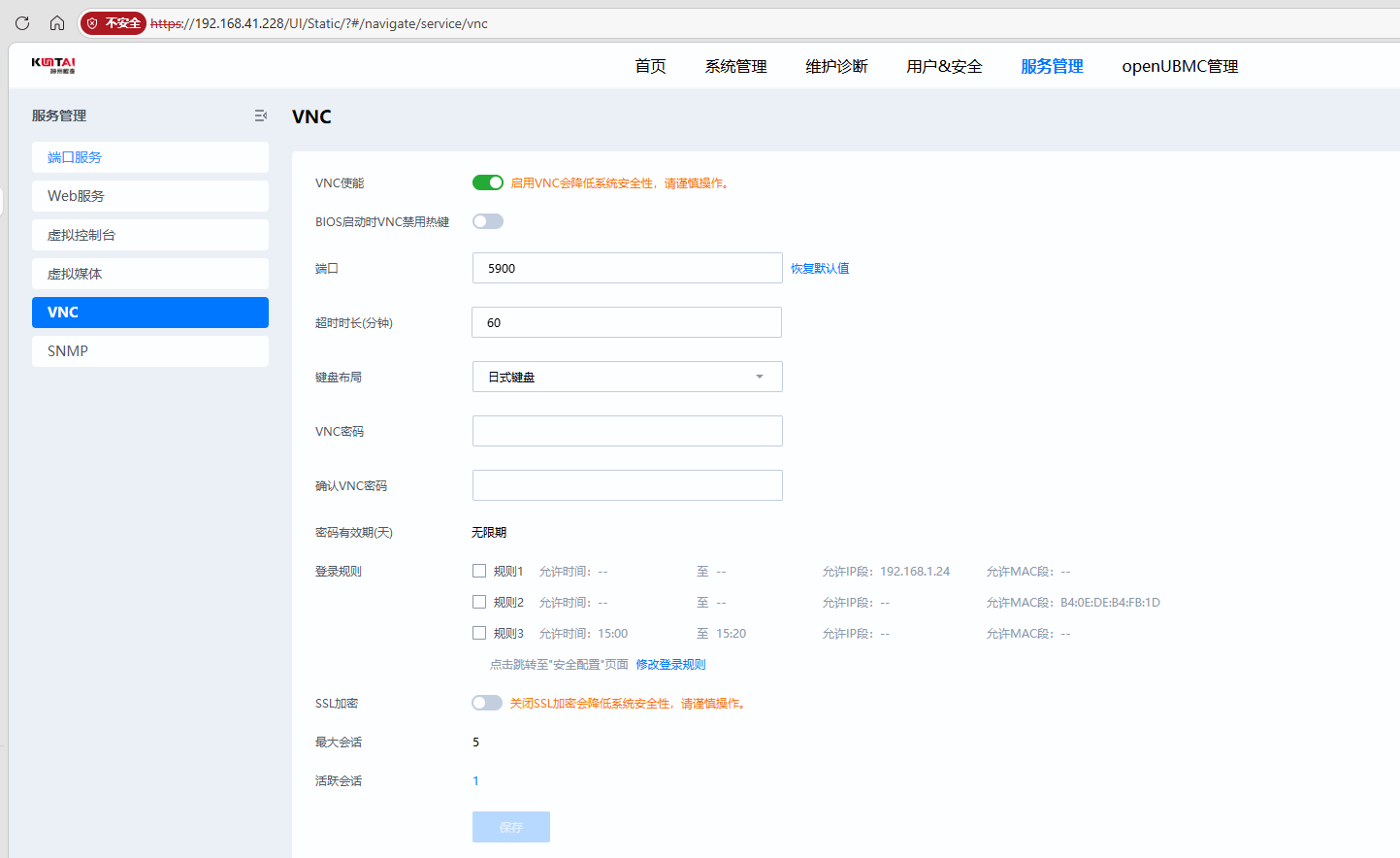Check the Rule 1 login rule checkbox

(479, 571)
